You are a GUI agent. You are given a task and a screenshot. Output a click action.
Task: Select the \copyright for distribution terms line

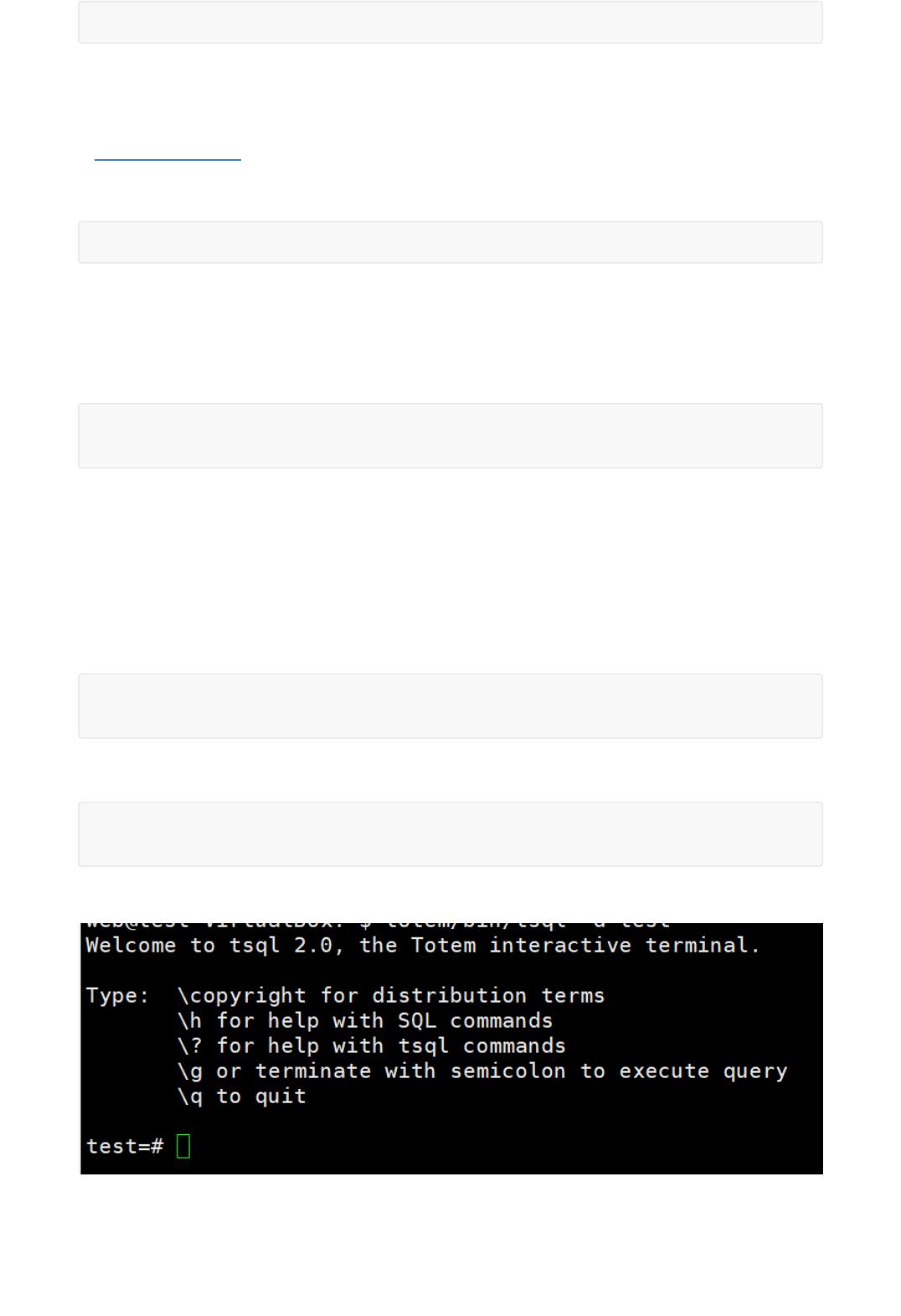391,995
